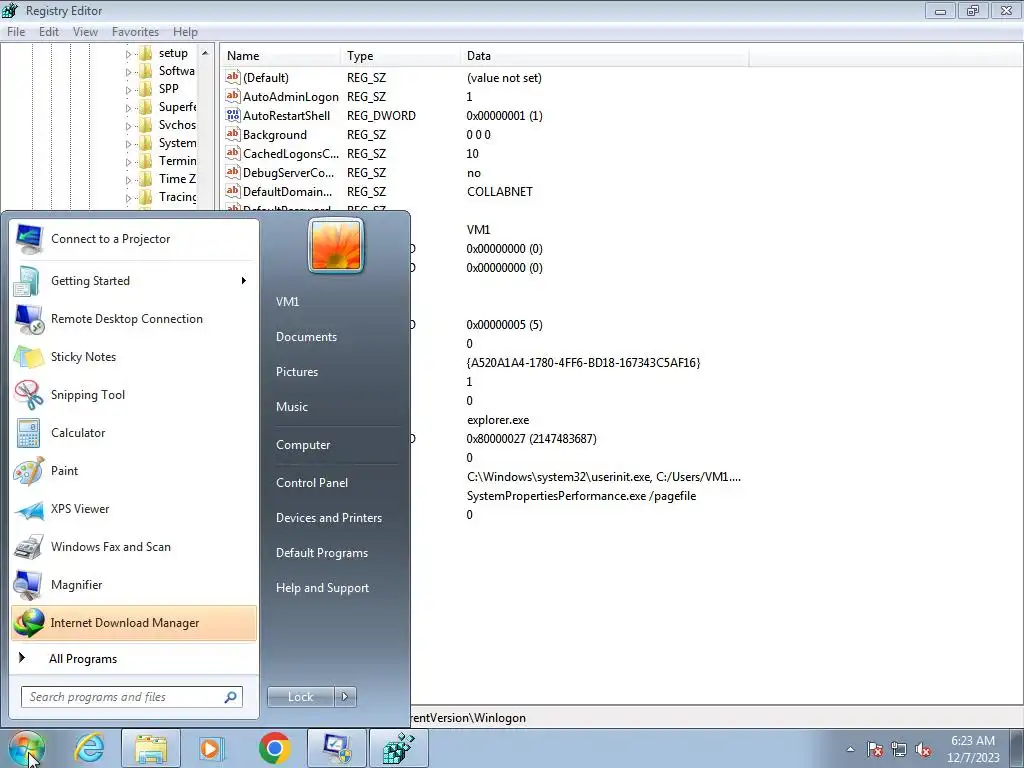This screenshot has height=768, width=1024.
Task: Select the Softwa registry key folder
Action: coord(146,71)
